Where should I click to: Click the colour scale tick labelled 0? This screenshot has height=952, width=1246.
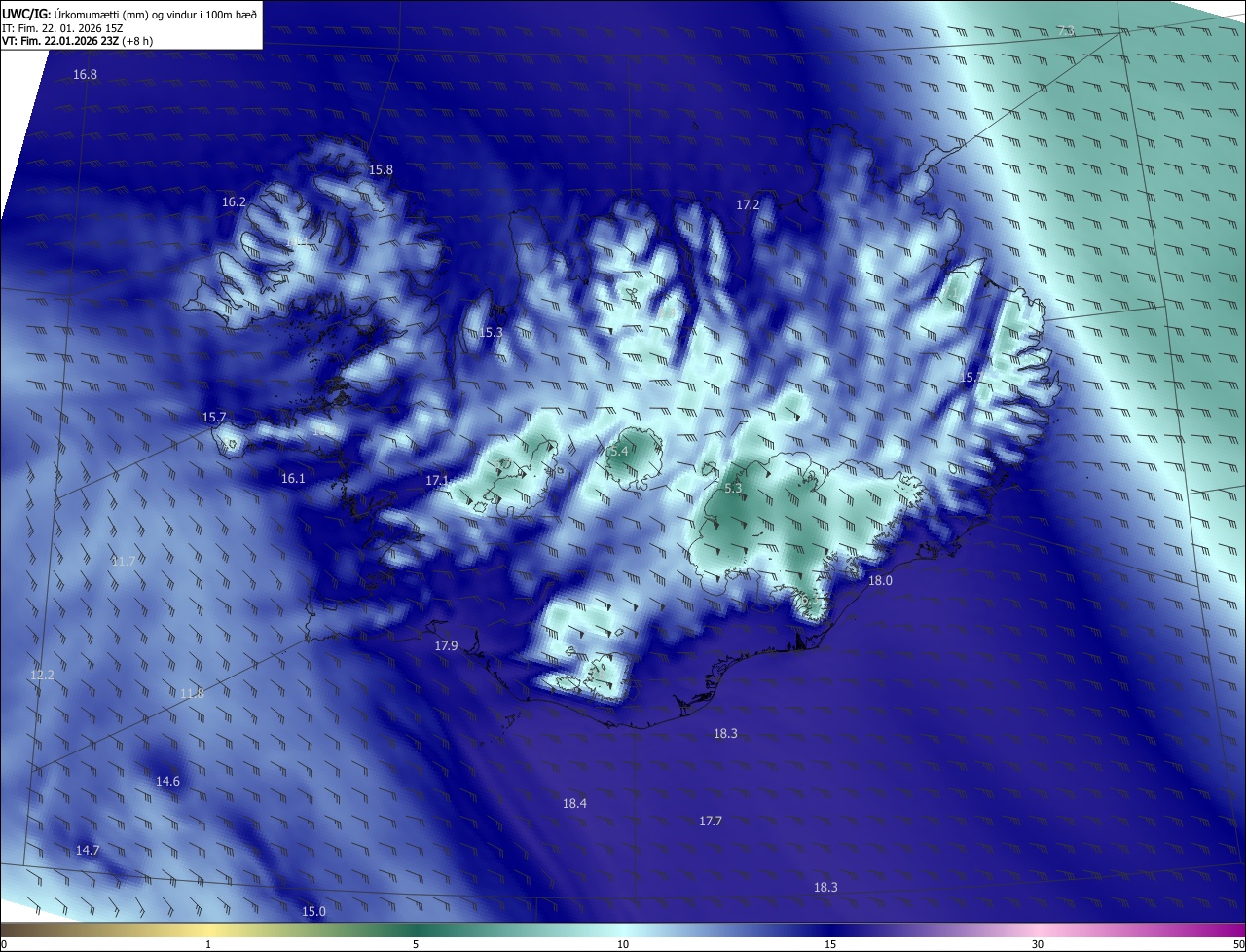pos(4,945)
